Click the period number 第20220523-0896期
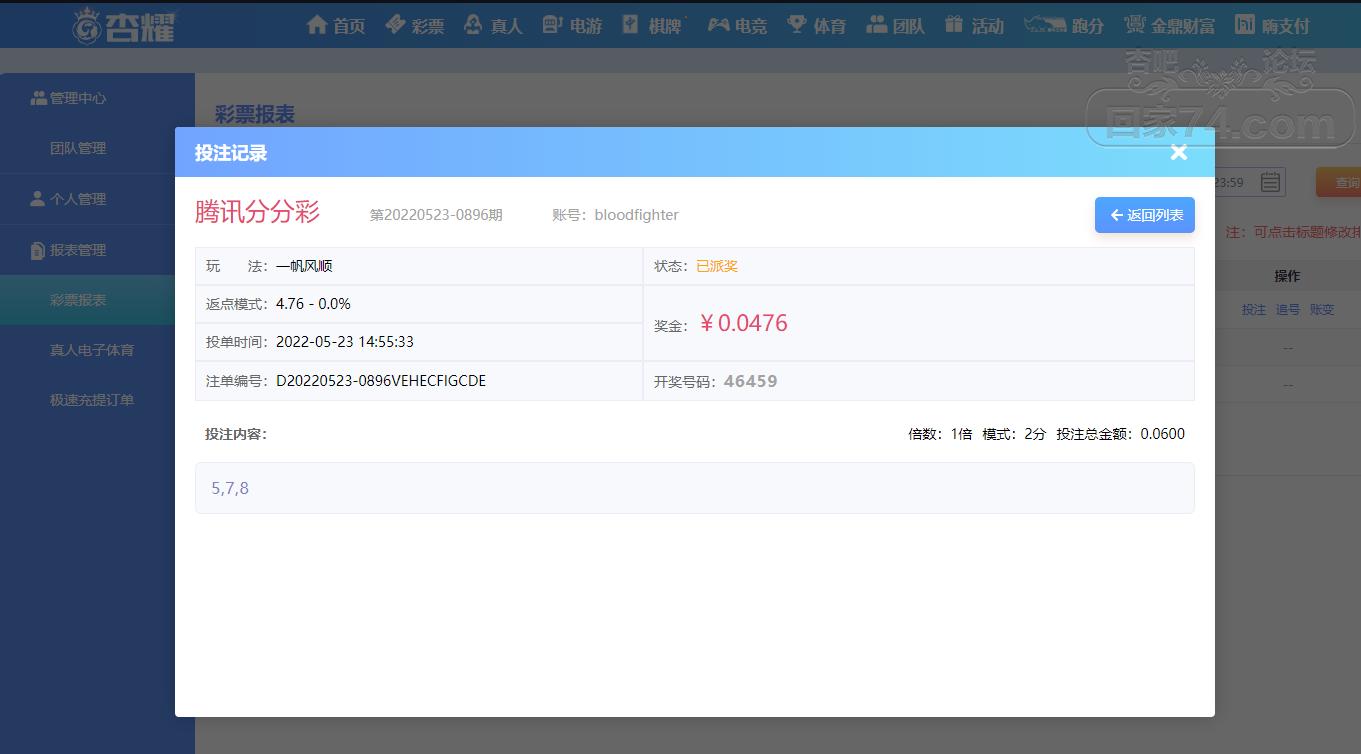Screen dimensions: 1361x754 pyautogui.click(x=436, y=215)
